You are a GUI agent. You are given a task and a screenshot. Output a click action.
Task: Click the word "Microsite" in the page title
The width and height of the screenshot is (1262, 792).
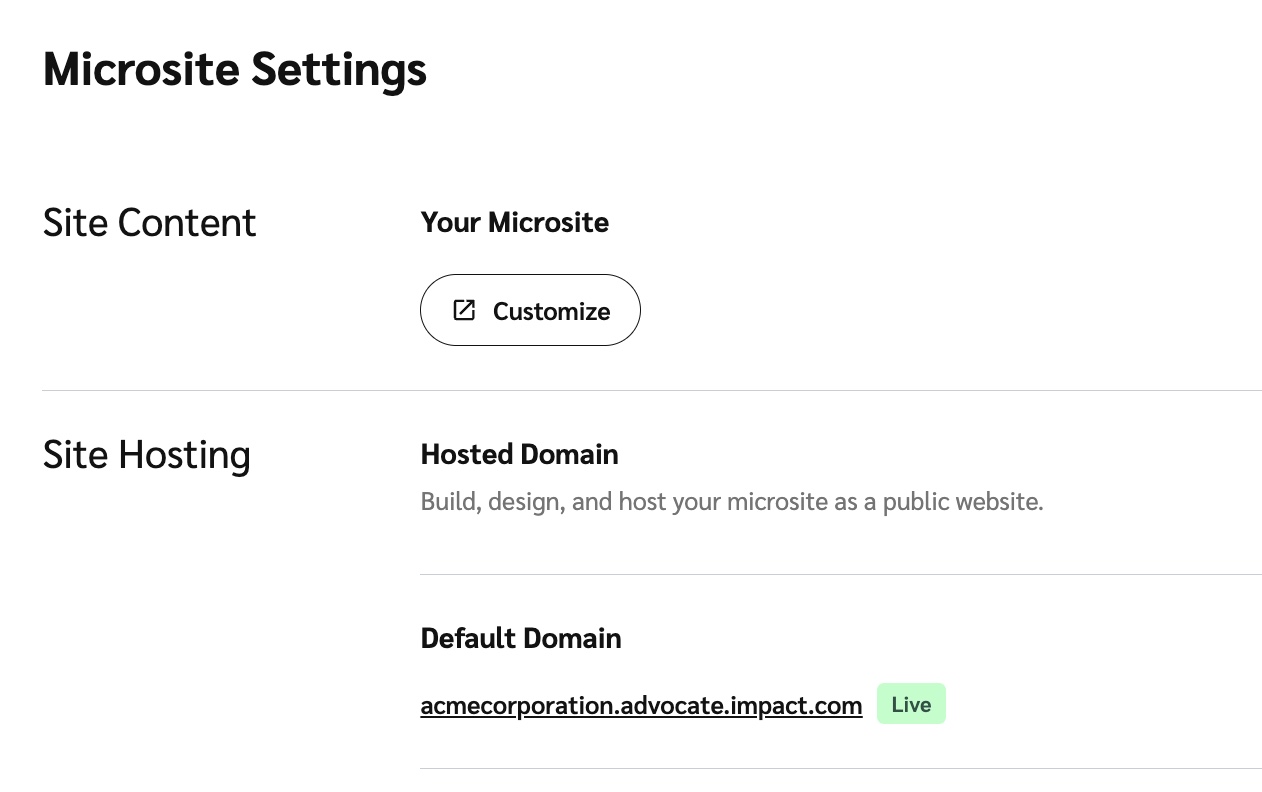(x=141, y=70)
